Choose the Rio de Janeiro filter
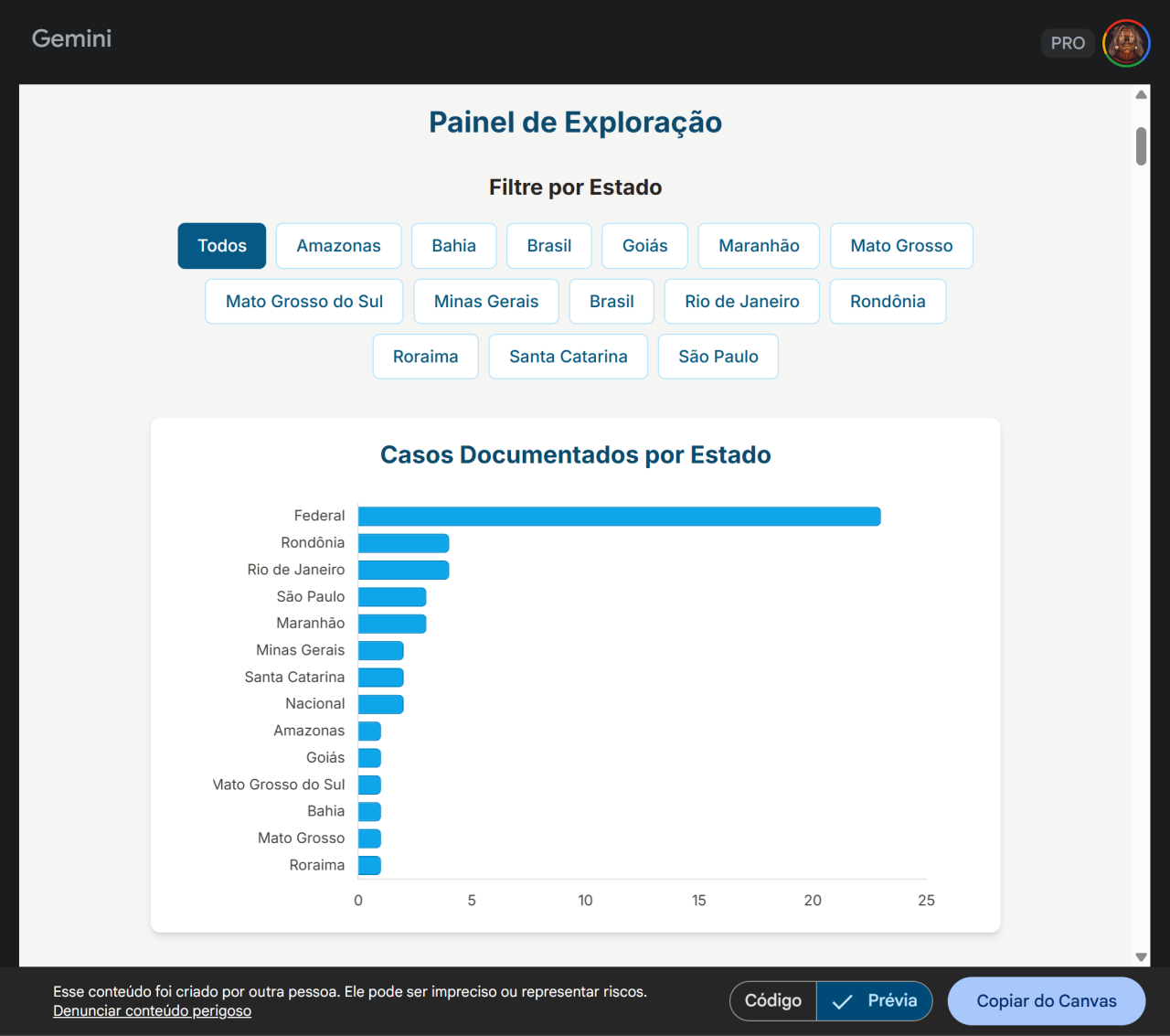The width and height of the screenshot is (1170, 1036). (x=741, y=302)
